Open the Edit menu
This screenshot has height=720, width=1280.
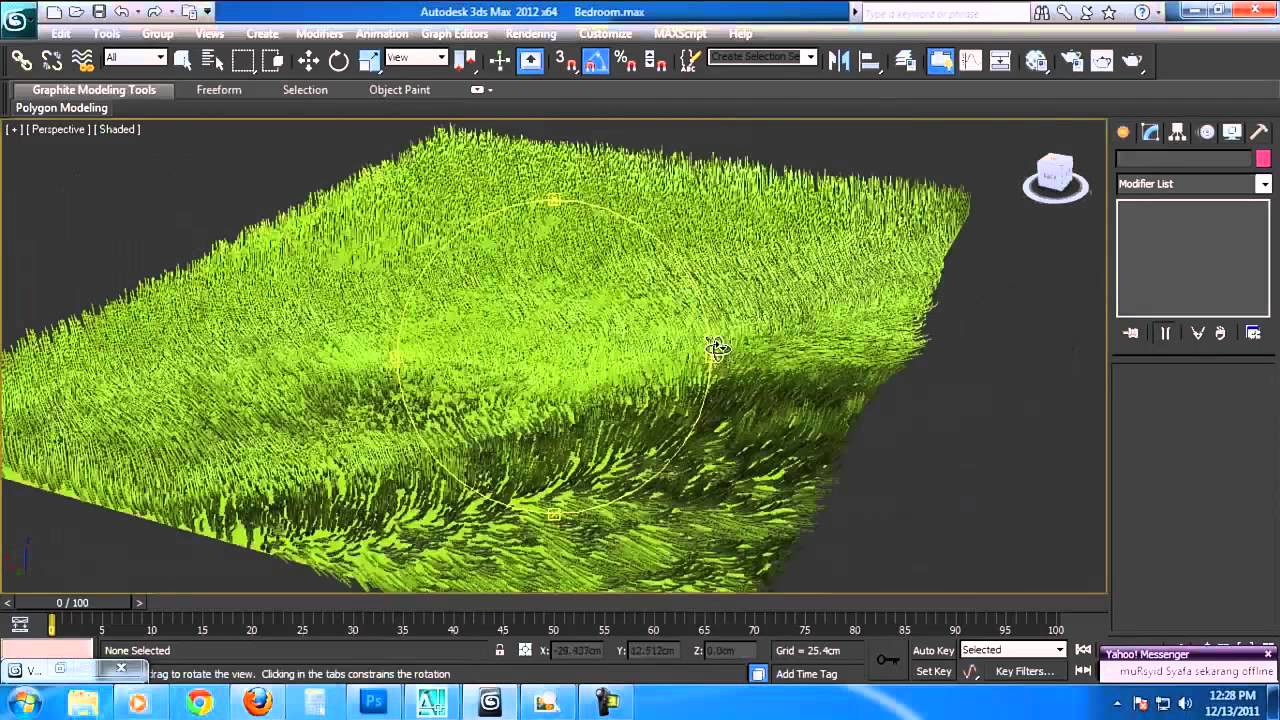61,34
